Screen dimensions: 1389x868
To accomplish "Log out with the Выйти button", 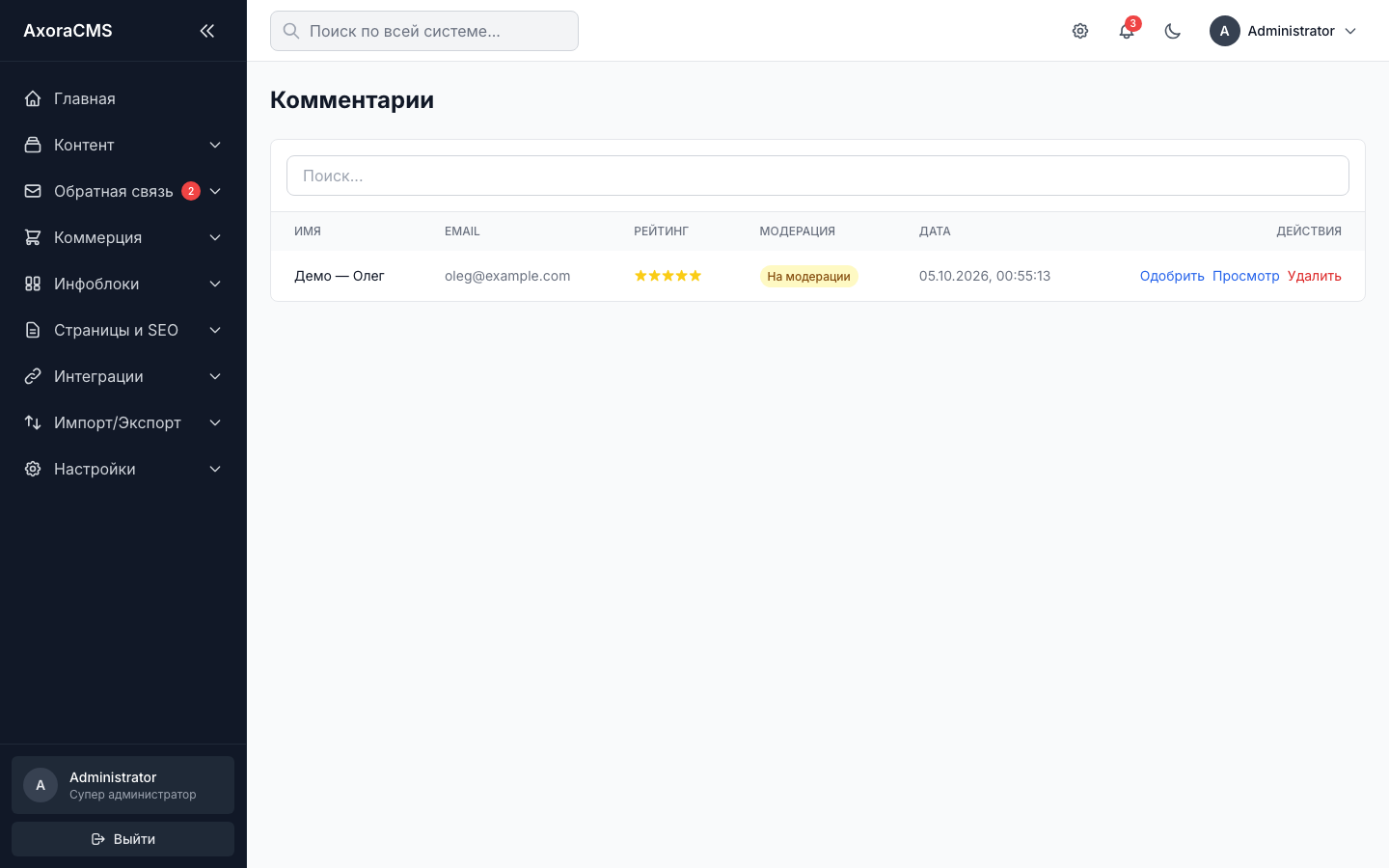I will [123, 839].
